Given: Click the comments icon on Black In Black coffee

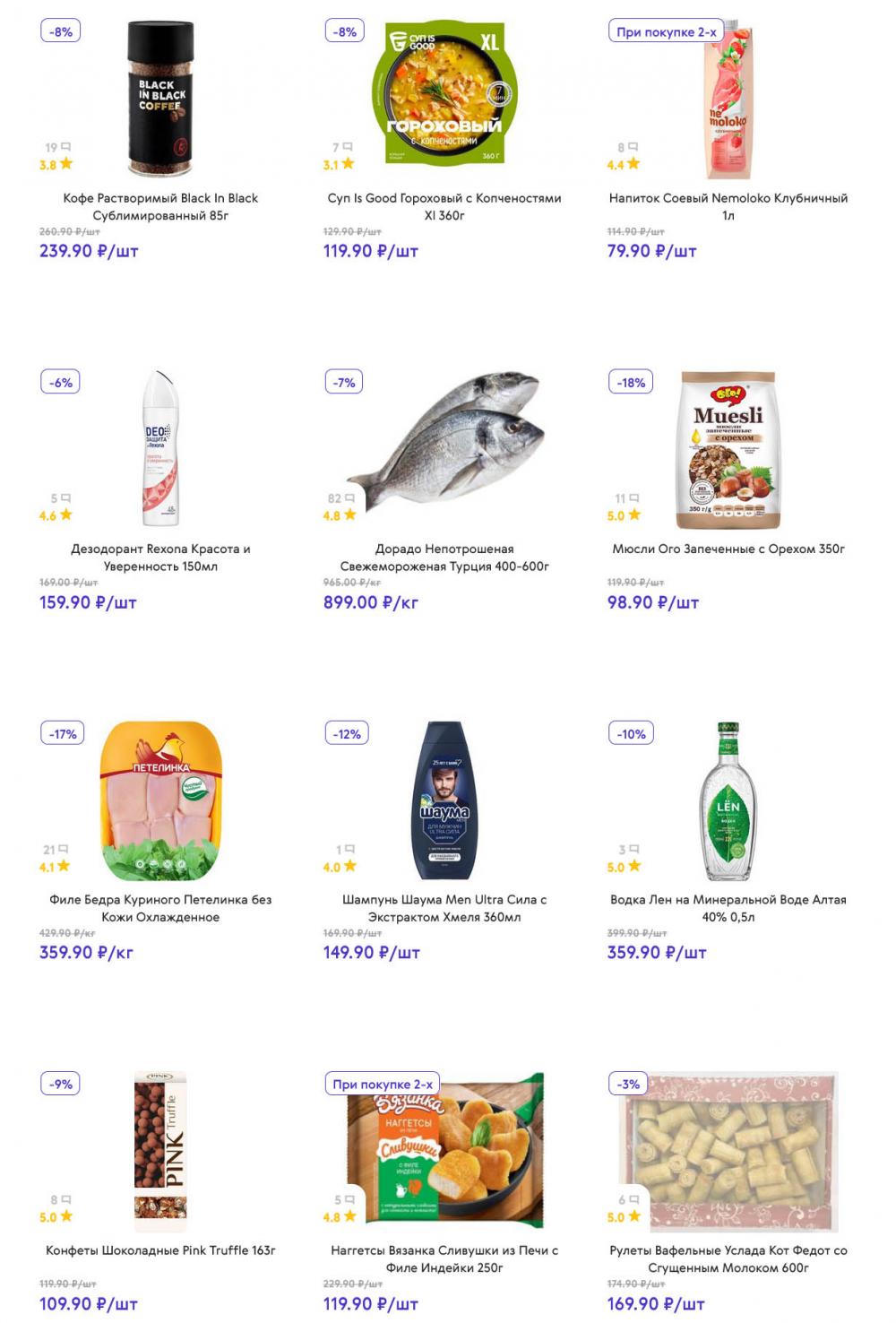Looking at the screenshot, I should [x=65, y=147].
